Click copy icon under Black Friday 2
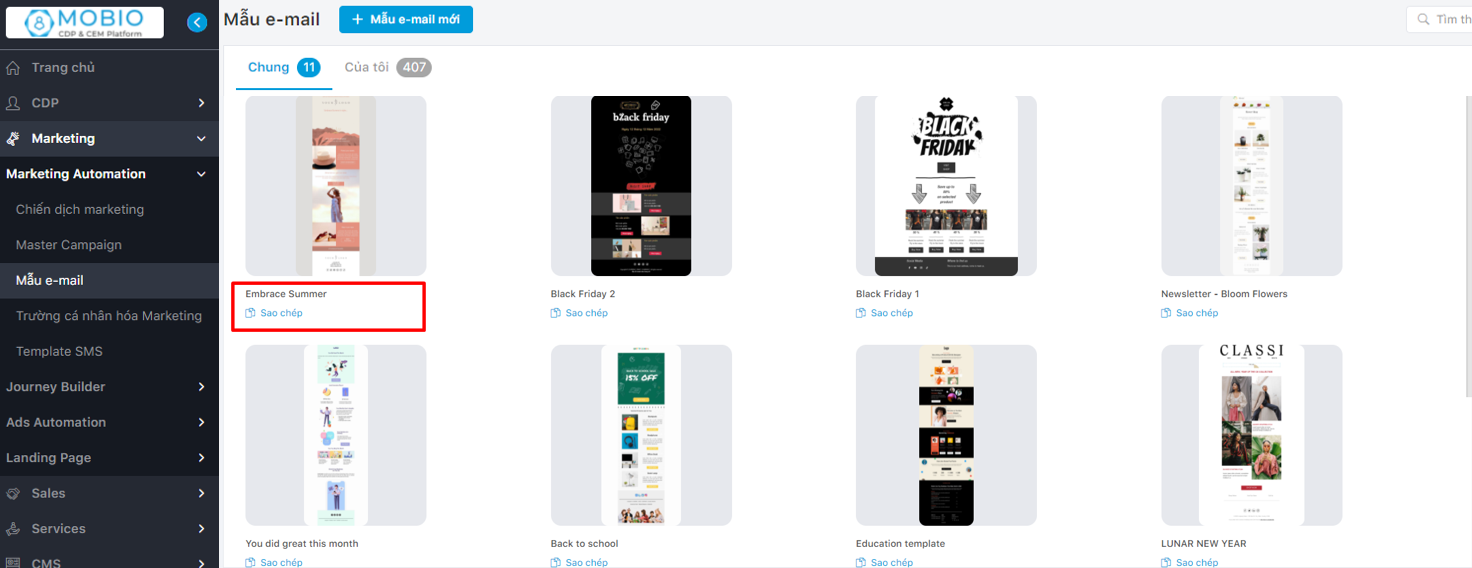The height and width of the screenshot is (568, 1472). (556, 313)
